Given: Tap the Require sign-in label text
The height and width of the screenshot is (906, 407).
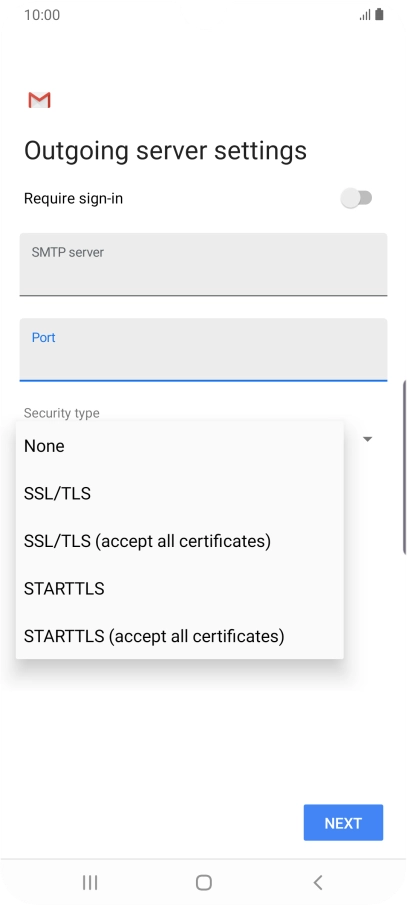Looking at the screenshot, I should click(73, 199).
